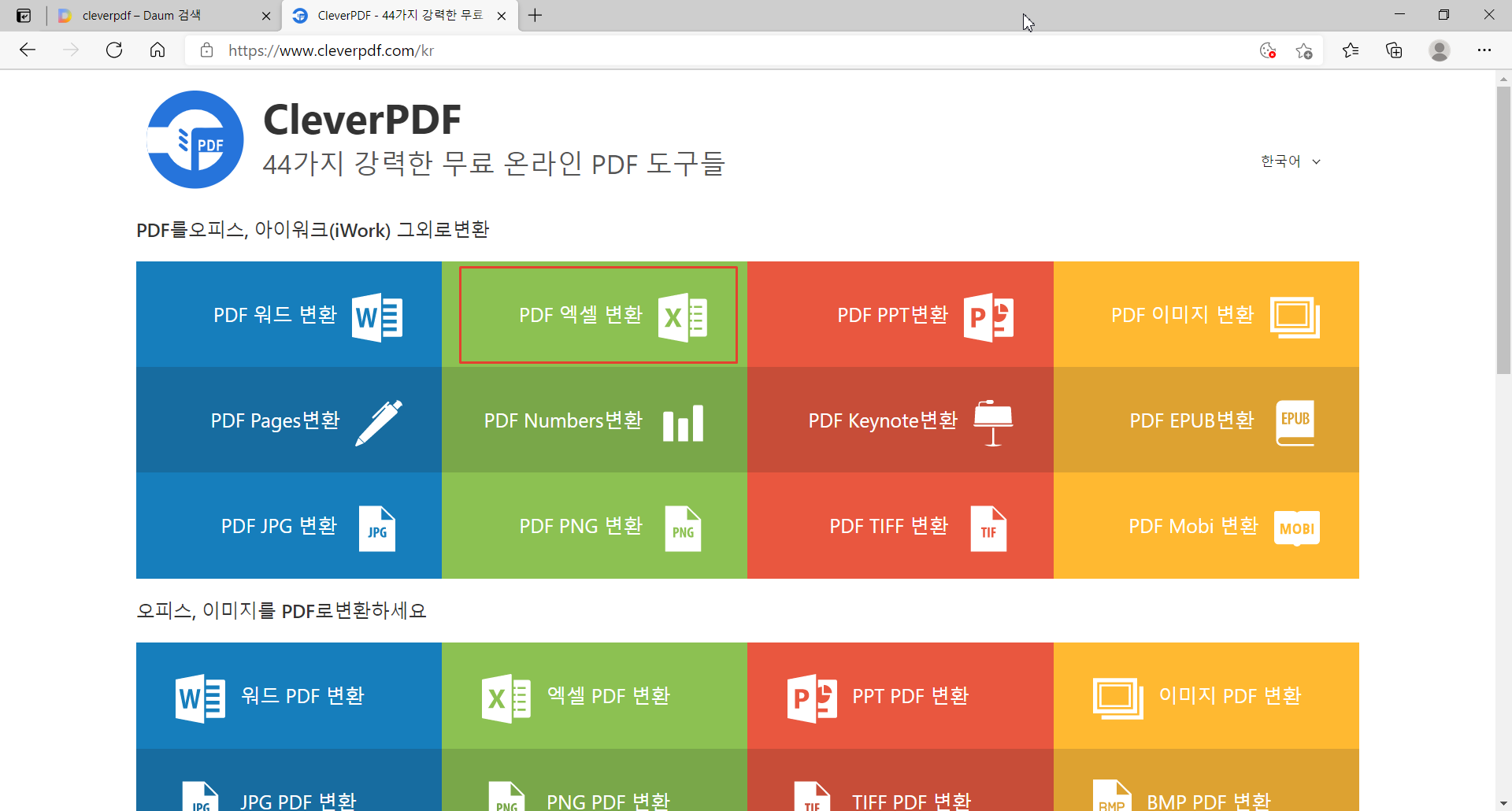Screen dimensions: 1512x811
Task: Click the image frames icon in PDF 이미지 변환 tile
Action: click(x=1295, y=317)
